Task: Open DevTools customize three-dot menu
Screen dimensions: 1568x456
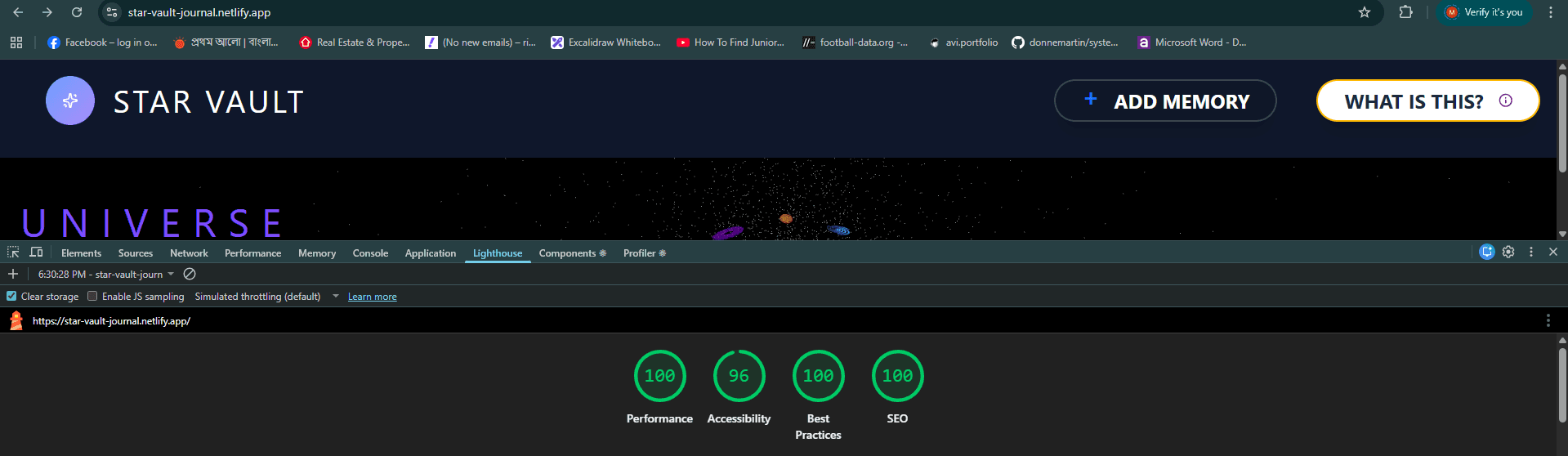Action: pyautogui.click(x=1531, y=252)
